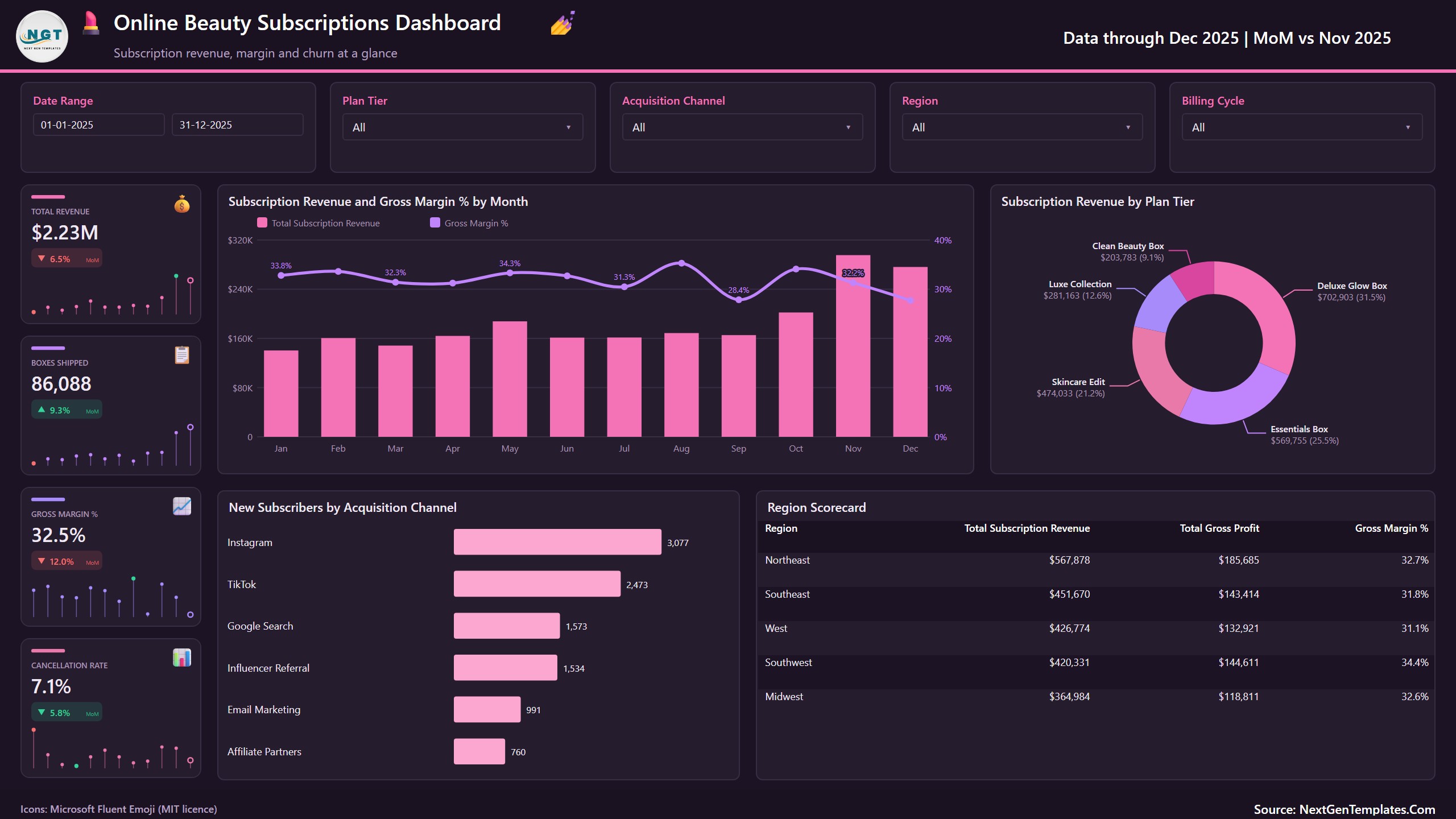Click the TikTok subscribers bar
Screen dimensions: 1456x819
point(537,584)
